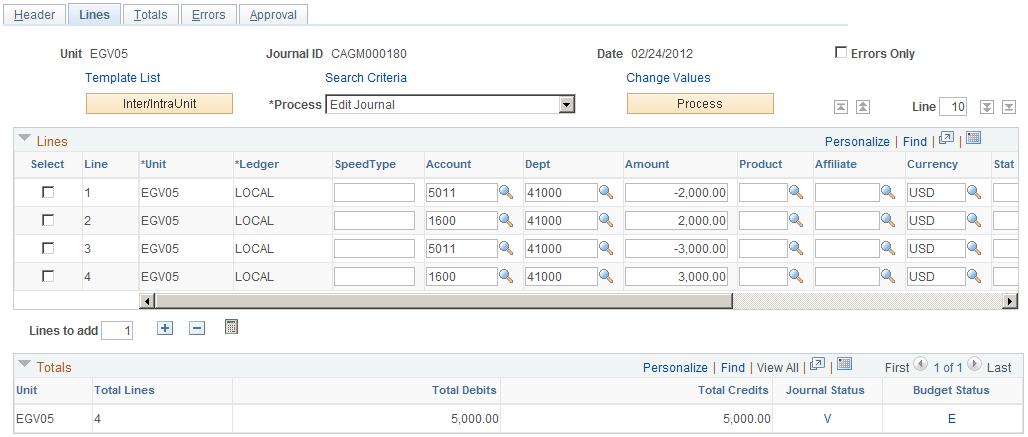Click the plus icon to add lines

tap(165, 328)
